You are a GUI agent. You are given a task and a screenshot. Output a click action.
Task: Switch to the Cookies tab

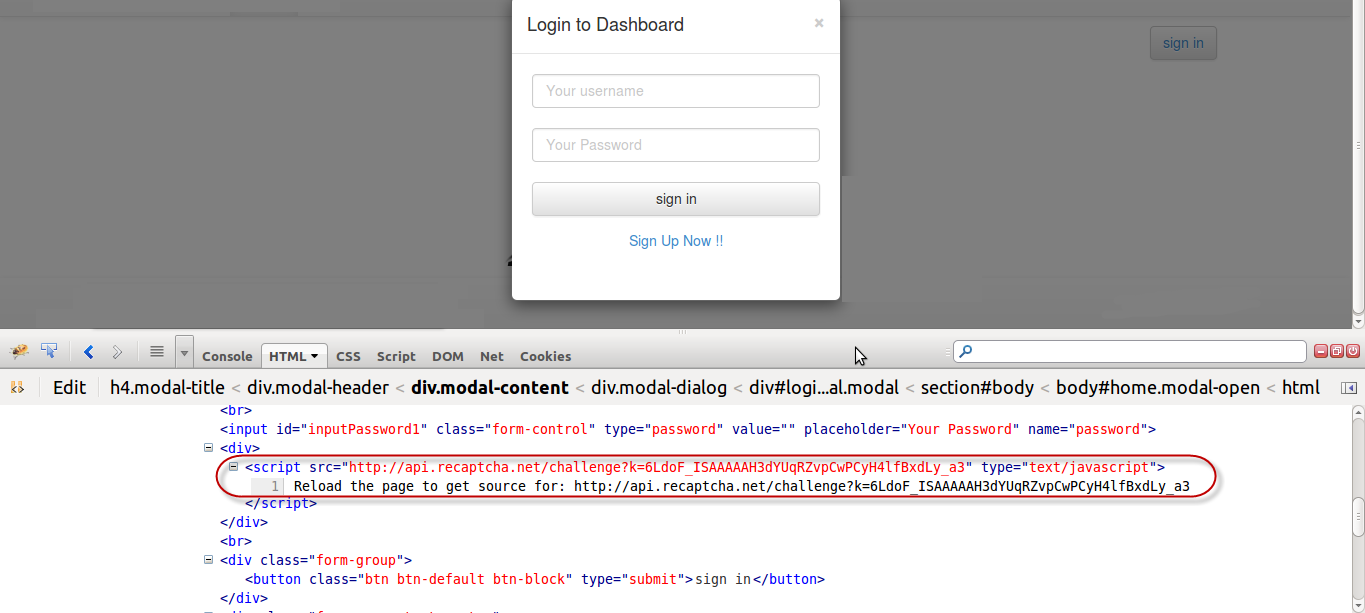click(545, 356)
